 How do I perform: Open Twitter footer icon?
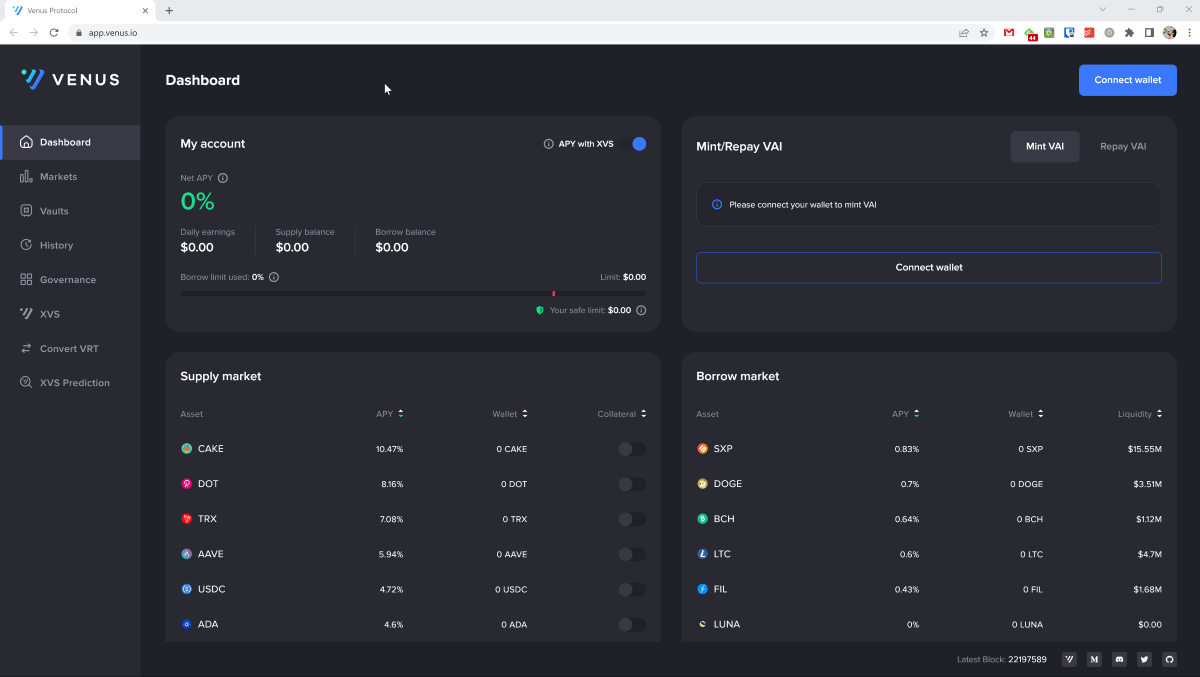point(1144,660)
